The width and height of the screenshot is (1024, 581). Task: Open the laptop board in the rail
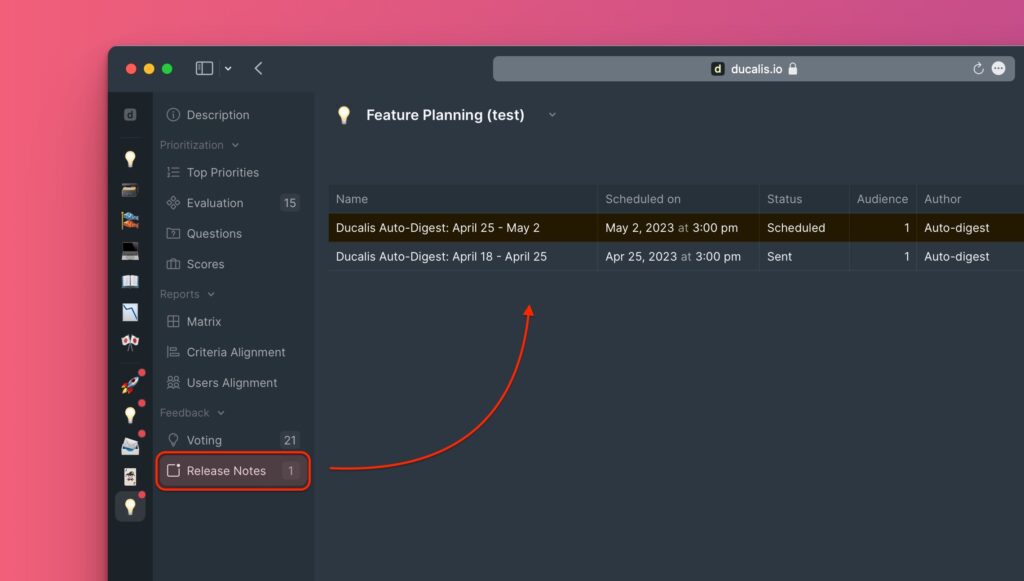point(130,251)
